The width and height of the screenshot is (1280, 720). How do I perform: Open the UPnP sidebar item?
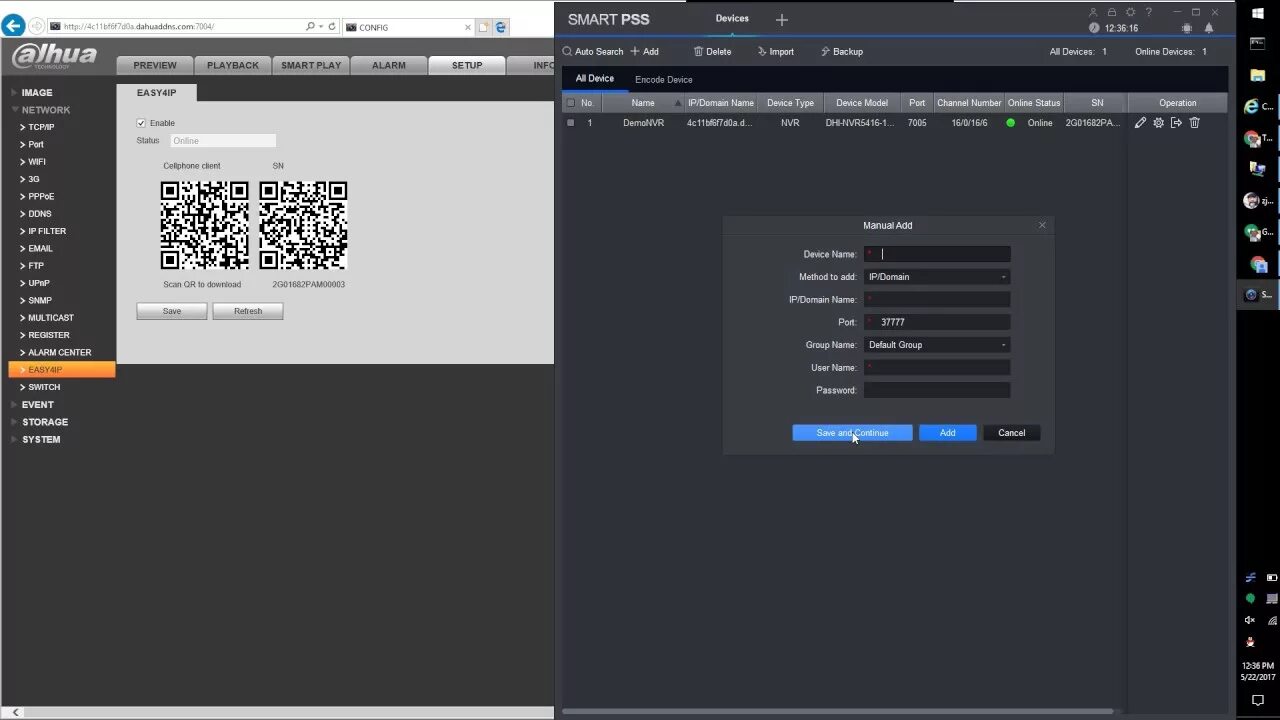pyautogui.click(x=39, y=283)
